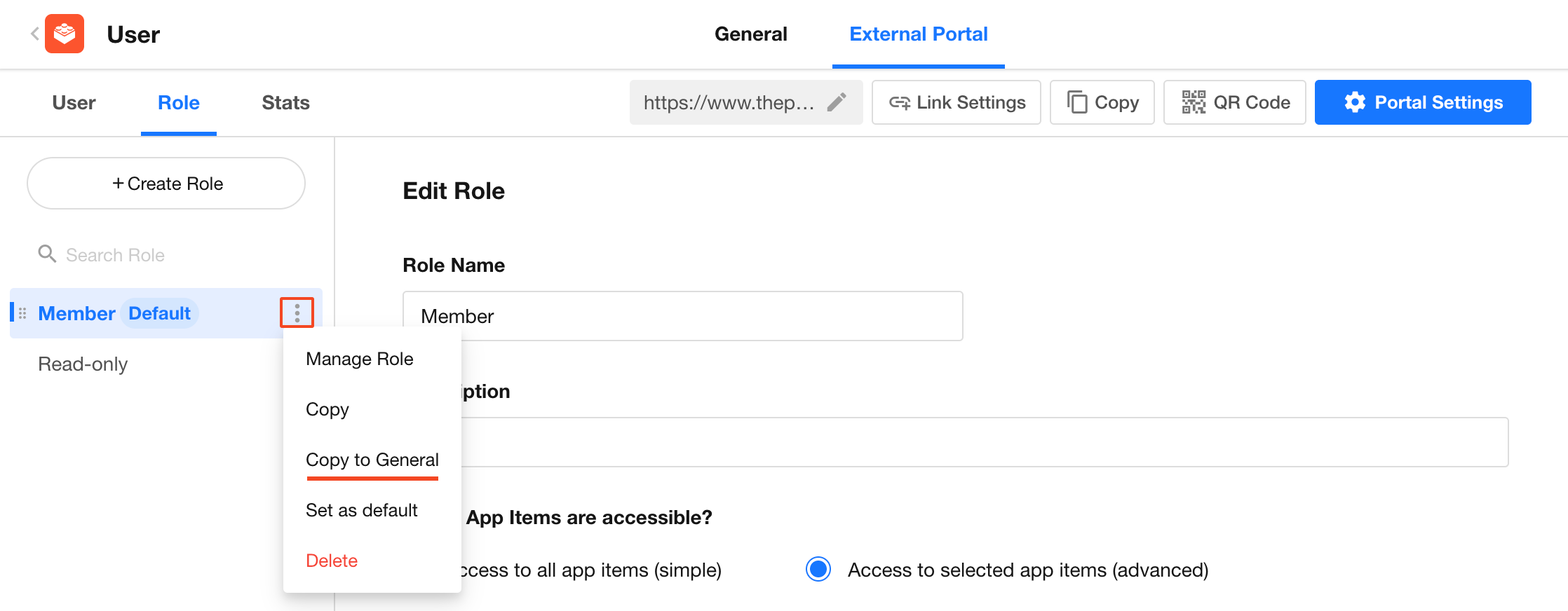
Task: Click the orange app logo icon
Action: [x=65, y=34]
